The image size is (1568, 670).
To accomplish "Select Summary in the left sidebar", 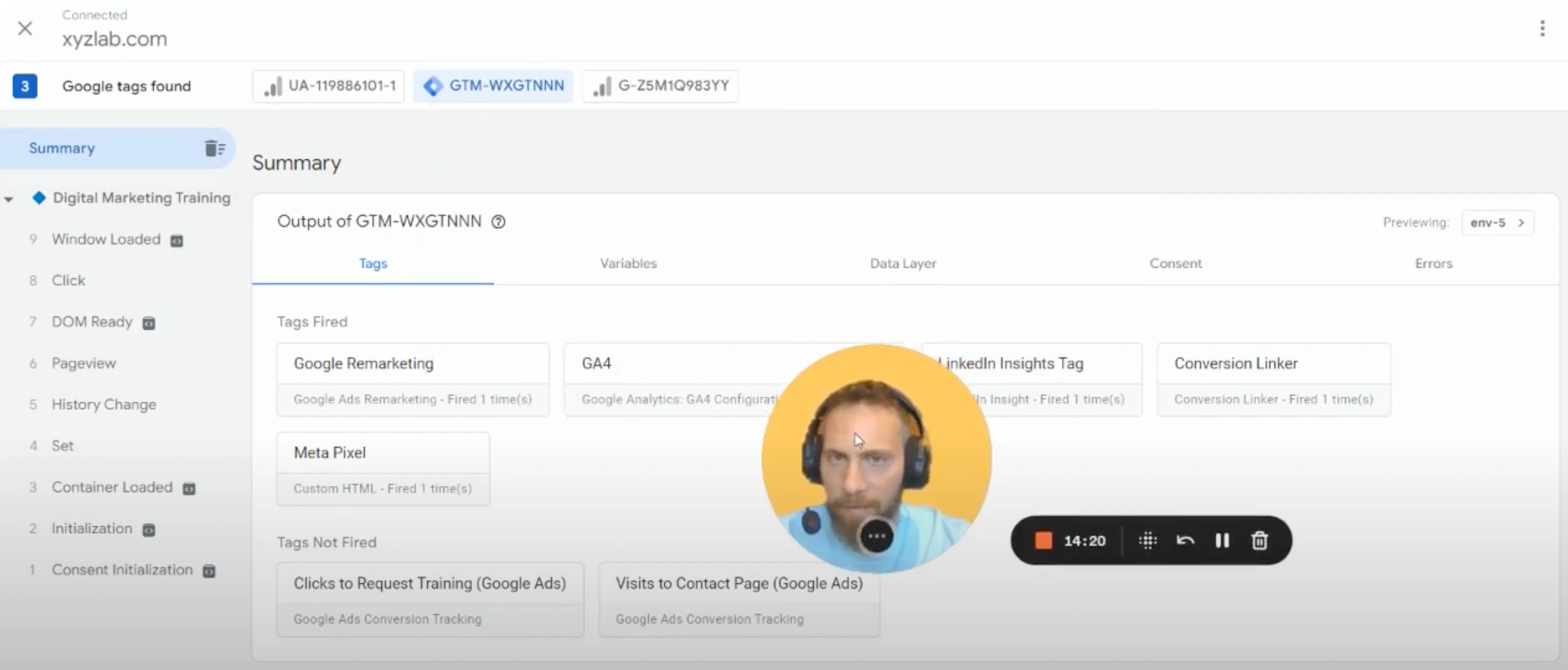I will [117, 148].
